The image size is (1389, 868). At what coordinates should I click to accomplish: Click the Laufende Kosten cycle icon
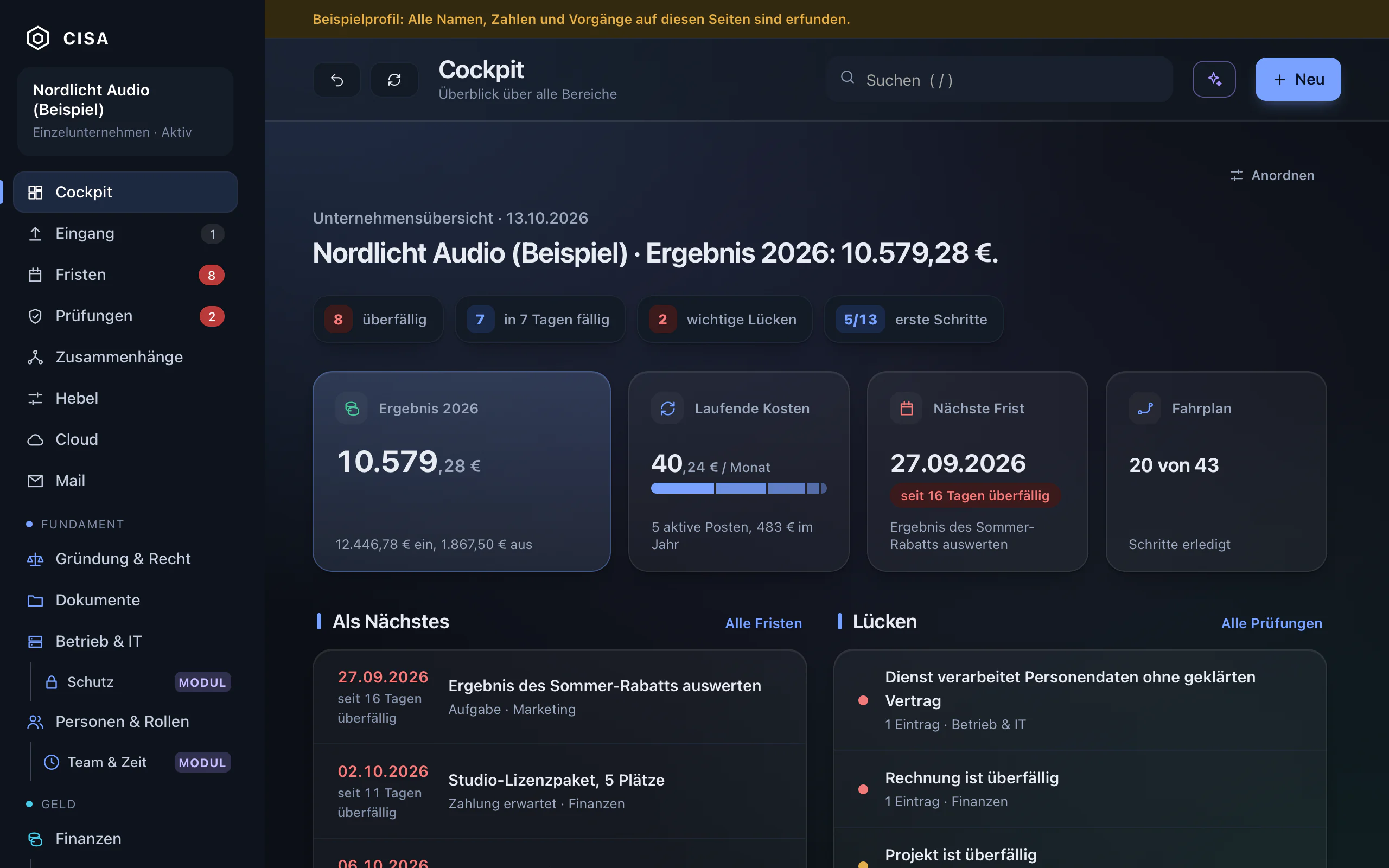click(667, 408)
